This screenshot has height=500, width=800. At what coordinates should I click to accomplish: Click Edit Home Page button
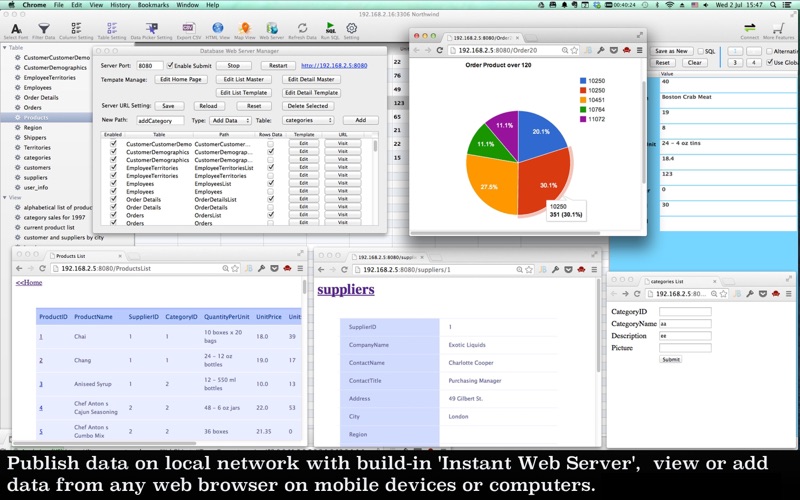pyautogui.click(x=181, y=79)
